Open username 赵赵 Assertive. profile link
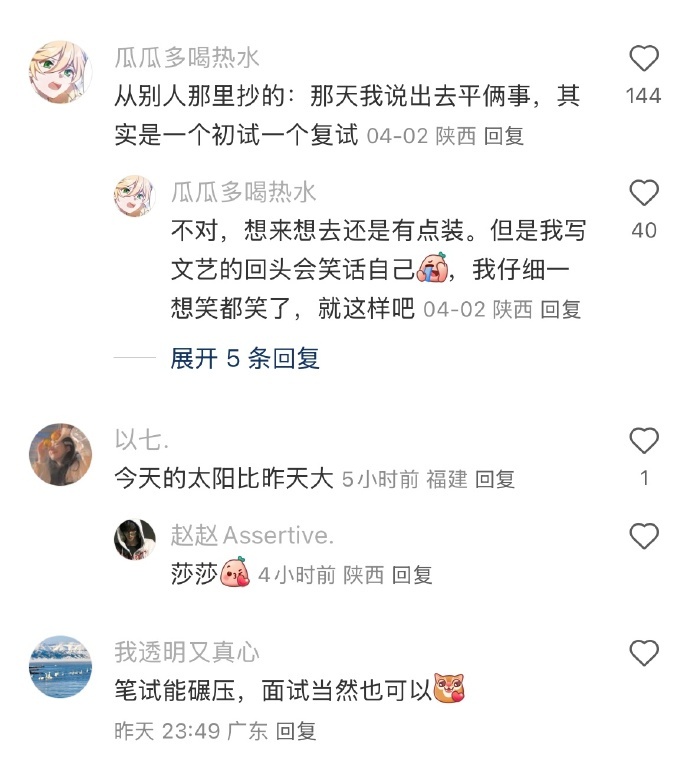The image size is (690, 780). [252, 536]
